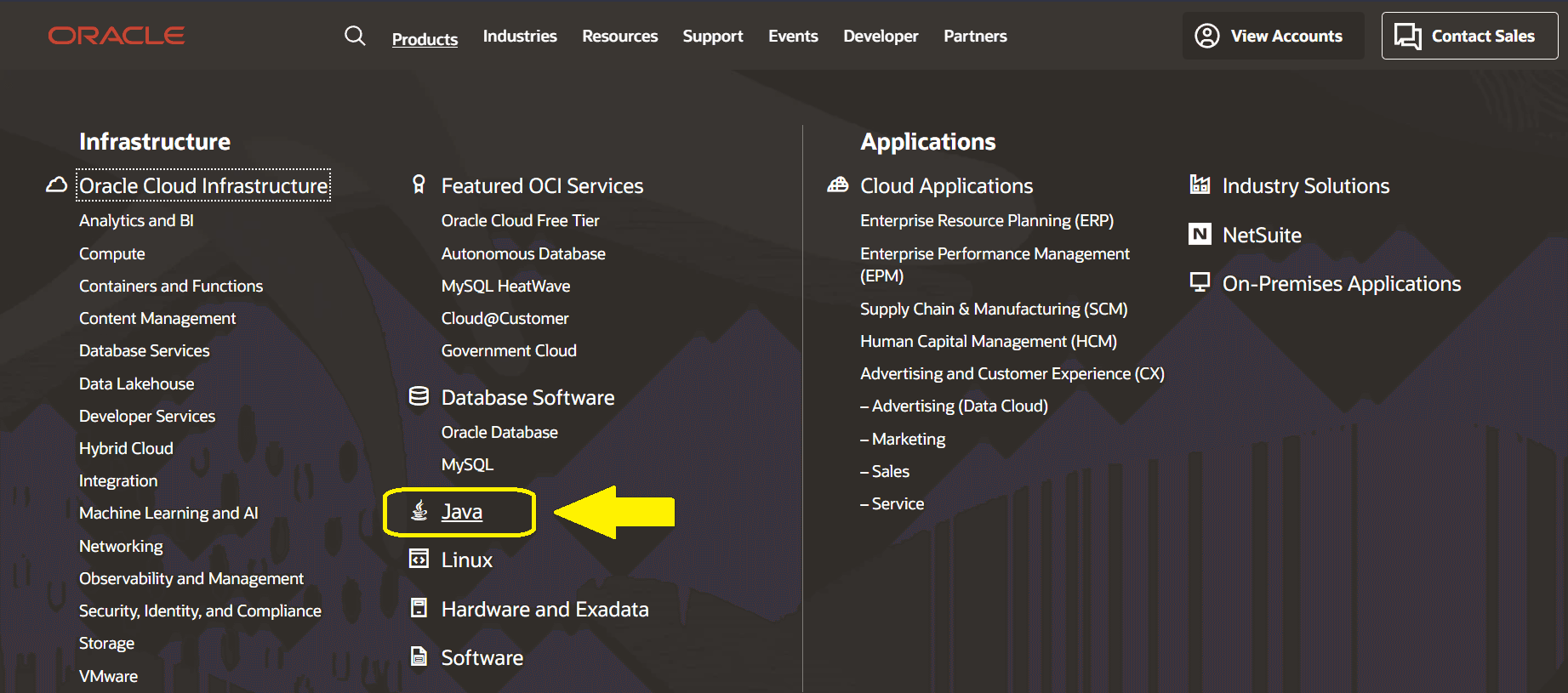Click the Oracle logo
The image size is (1568, 693).
click(x=117, y=36)
